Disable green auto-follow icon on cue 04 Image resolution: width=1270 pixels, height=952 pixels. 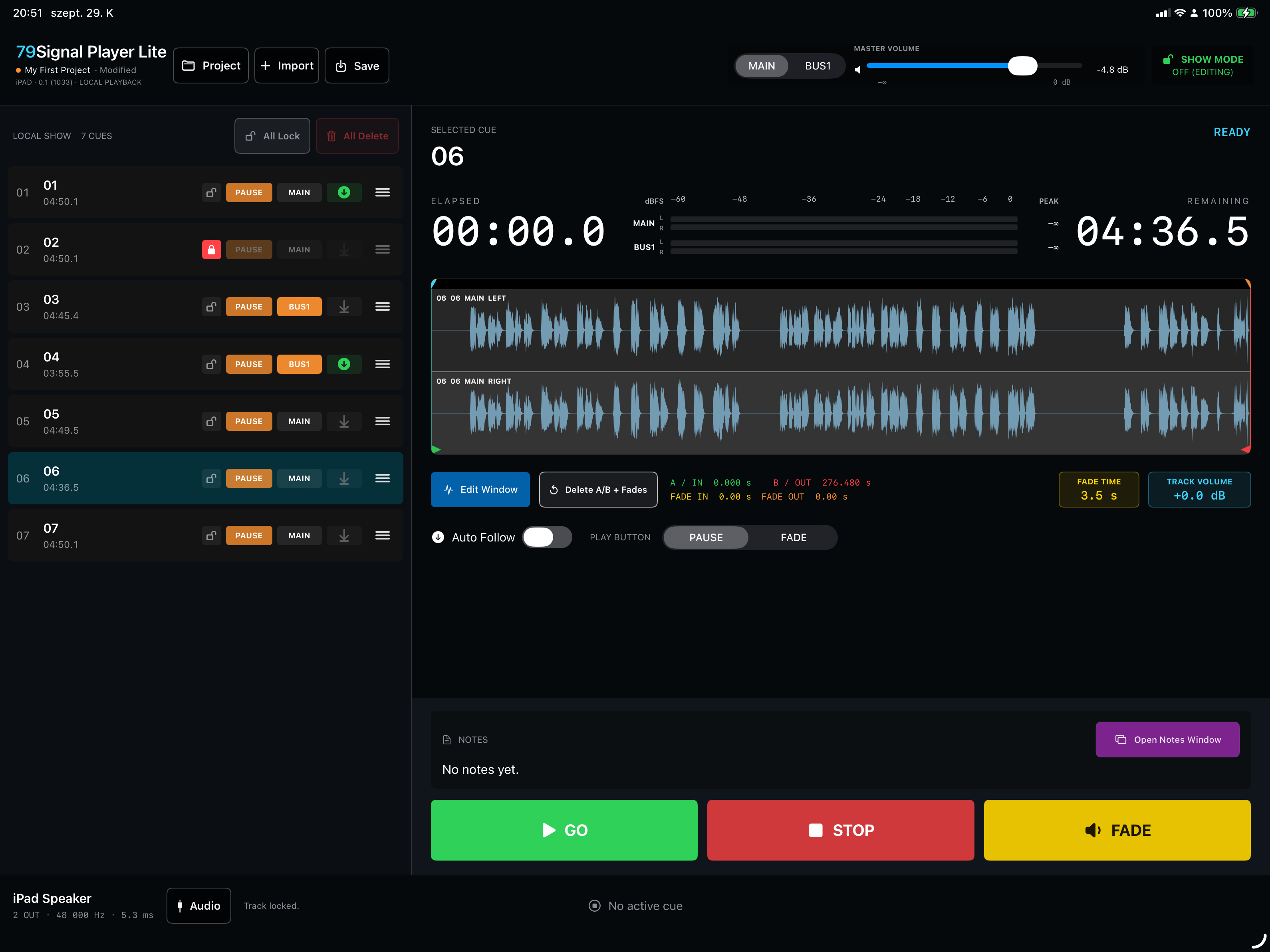[x=344, y=364]
